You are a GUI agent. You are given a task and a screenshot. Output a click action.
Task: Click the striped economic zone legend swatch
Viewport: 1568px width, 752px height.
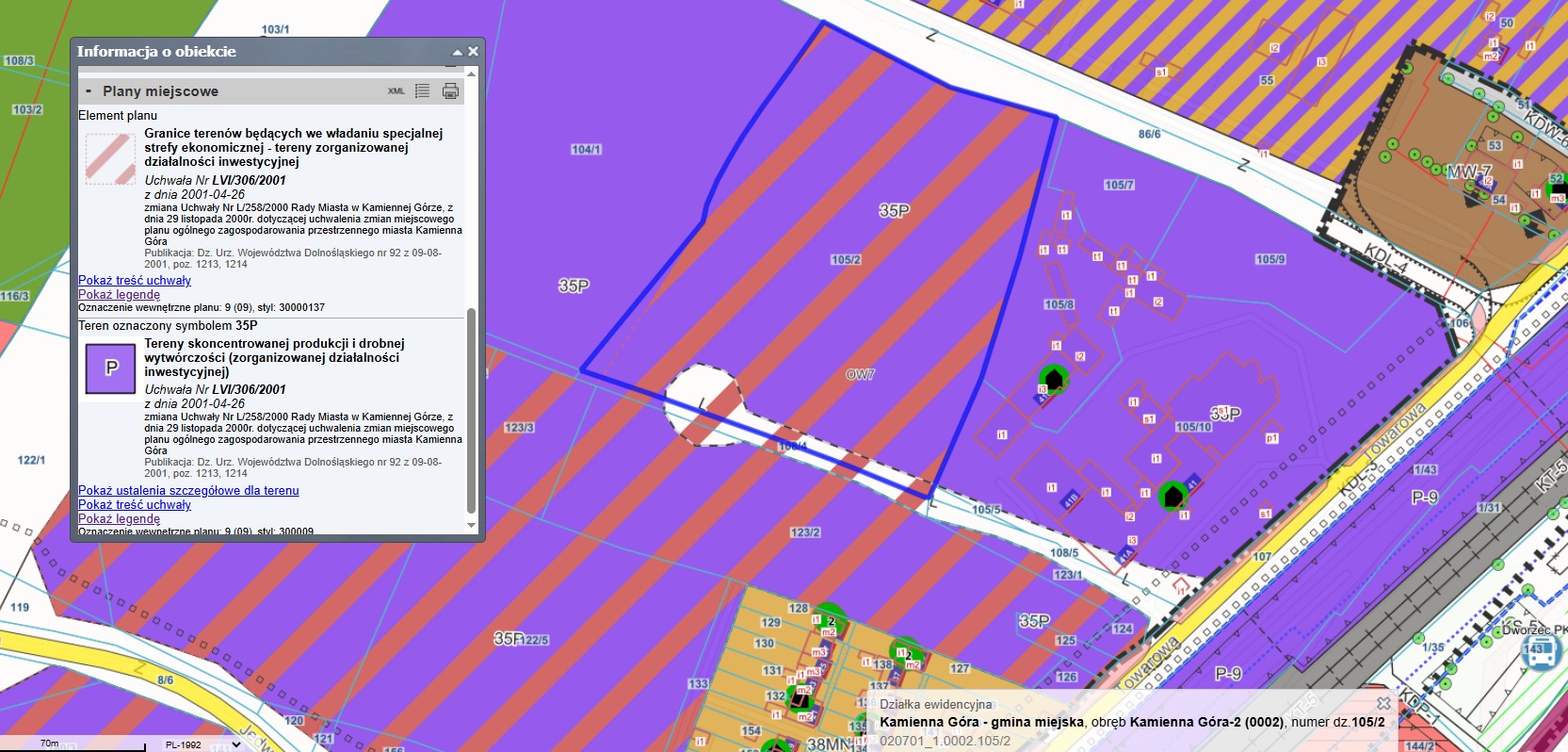click(110, 157)
